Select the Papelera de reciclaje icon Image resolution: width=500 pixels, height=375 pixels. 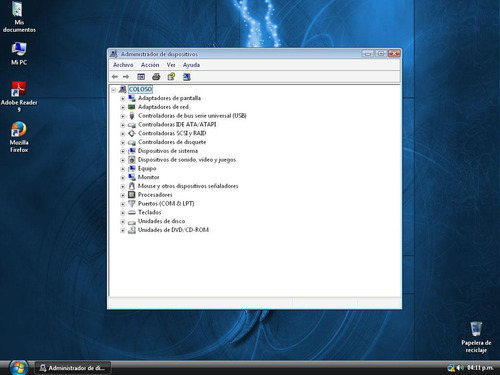tap(476, 337)
